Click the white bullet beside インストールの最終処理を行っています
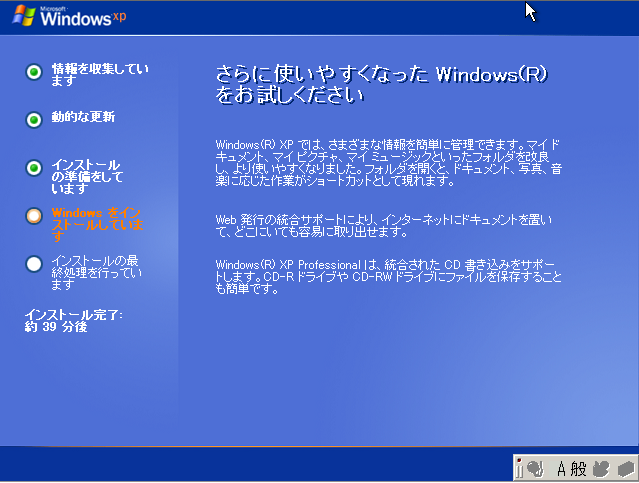Image resolution: width=639 pixels, height=483 pixels. (x=34, y=264)
